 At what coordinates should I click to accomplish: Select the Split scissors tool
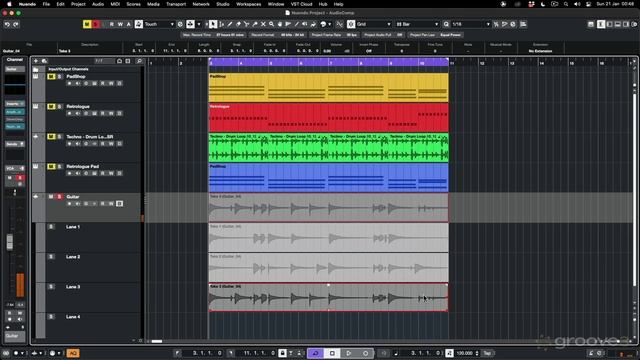point(247,24)
